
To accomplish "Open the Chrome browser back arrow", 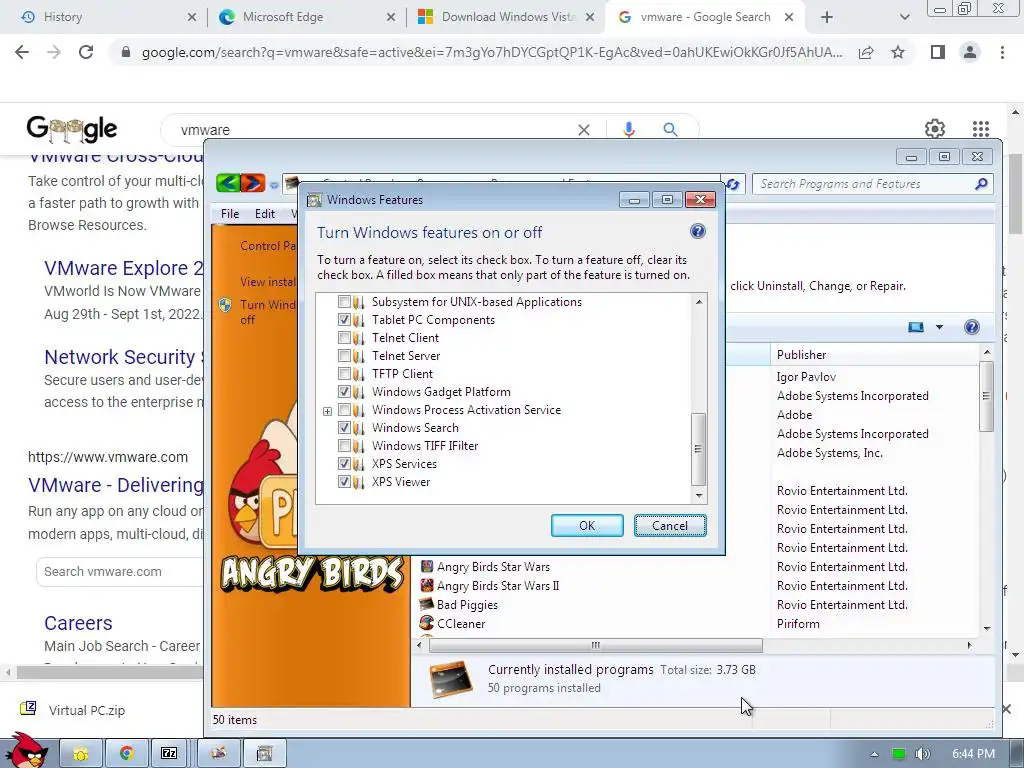I will [22, 52].
